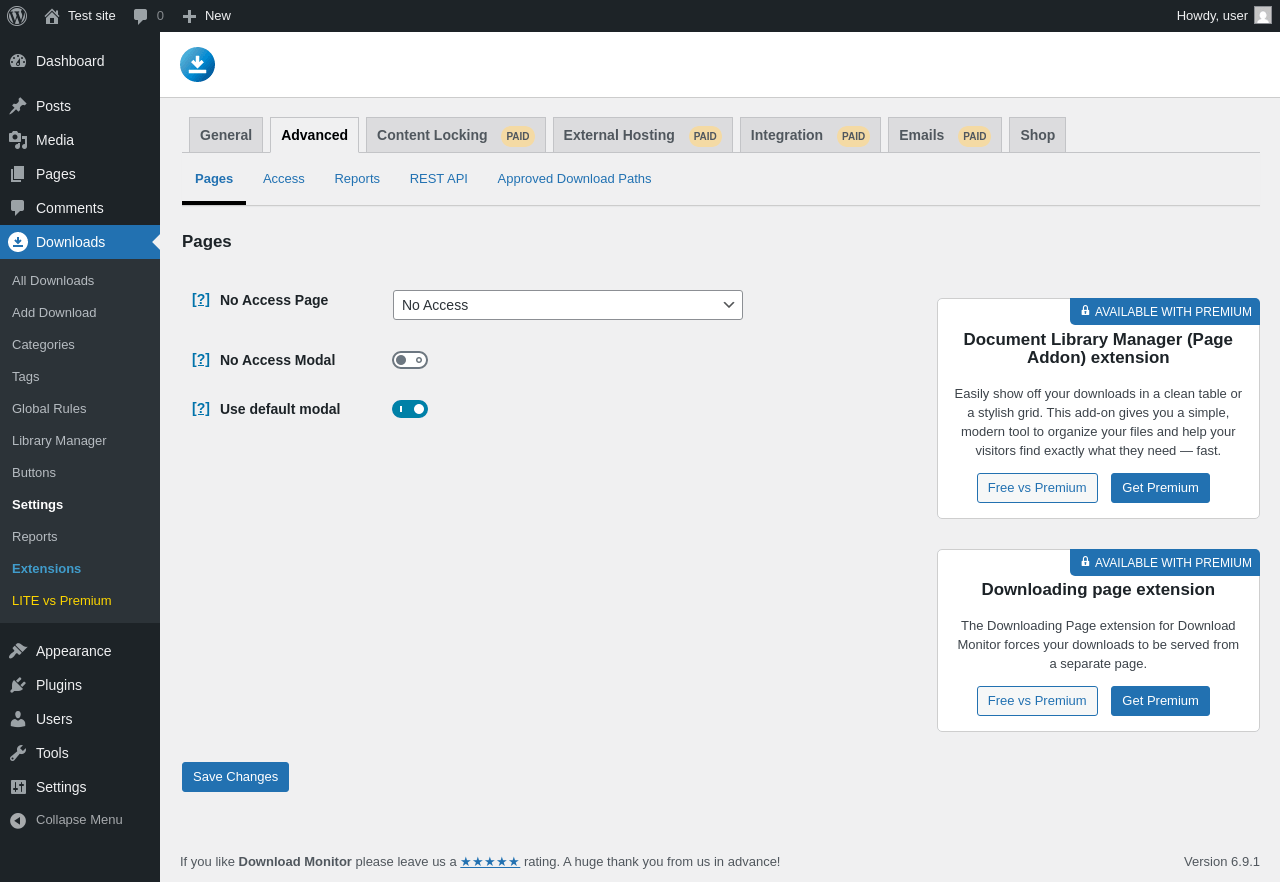Open Add Download in the submenu
This screenshot has width=1280, height=882.
point(54,313)
